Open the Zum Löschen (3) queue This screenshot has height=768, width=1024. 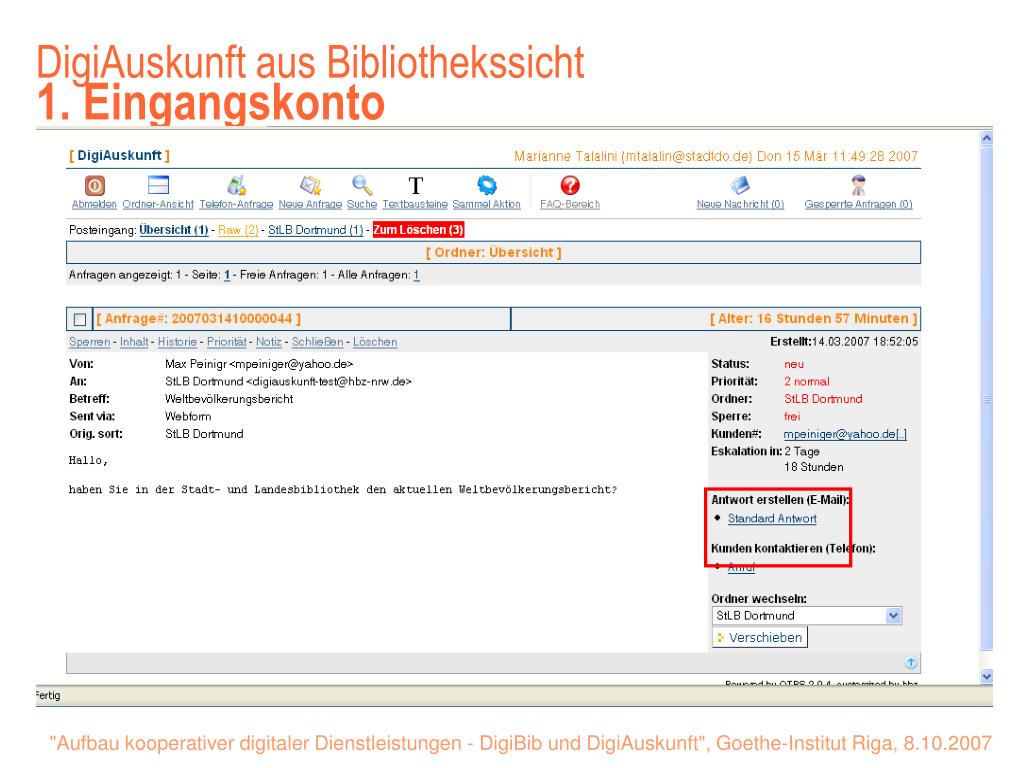(x=418, y=230)
